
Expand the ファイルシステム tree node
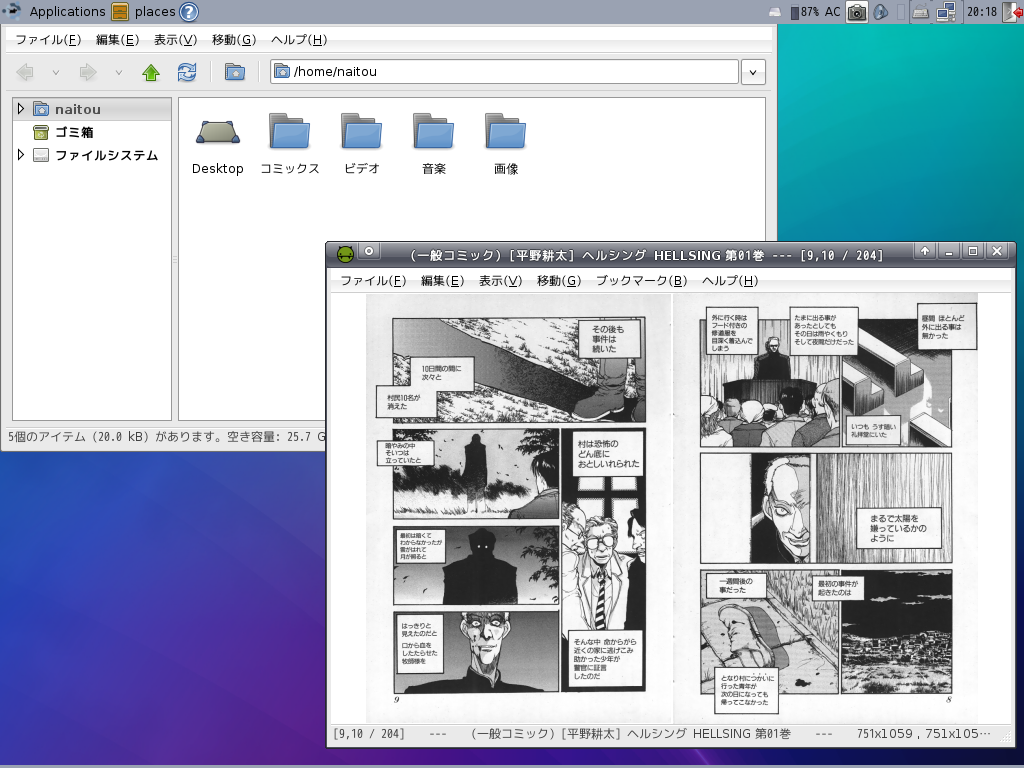tap(20, 155)
